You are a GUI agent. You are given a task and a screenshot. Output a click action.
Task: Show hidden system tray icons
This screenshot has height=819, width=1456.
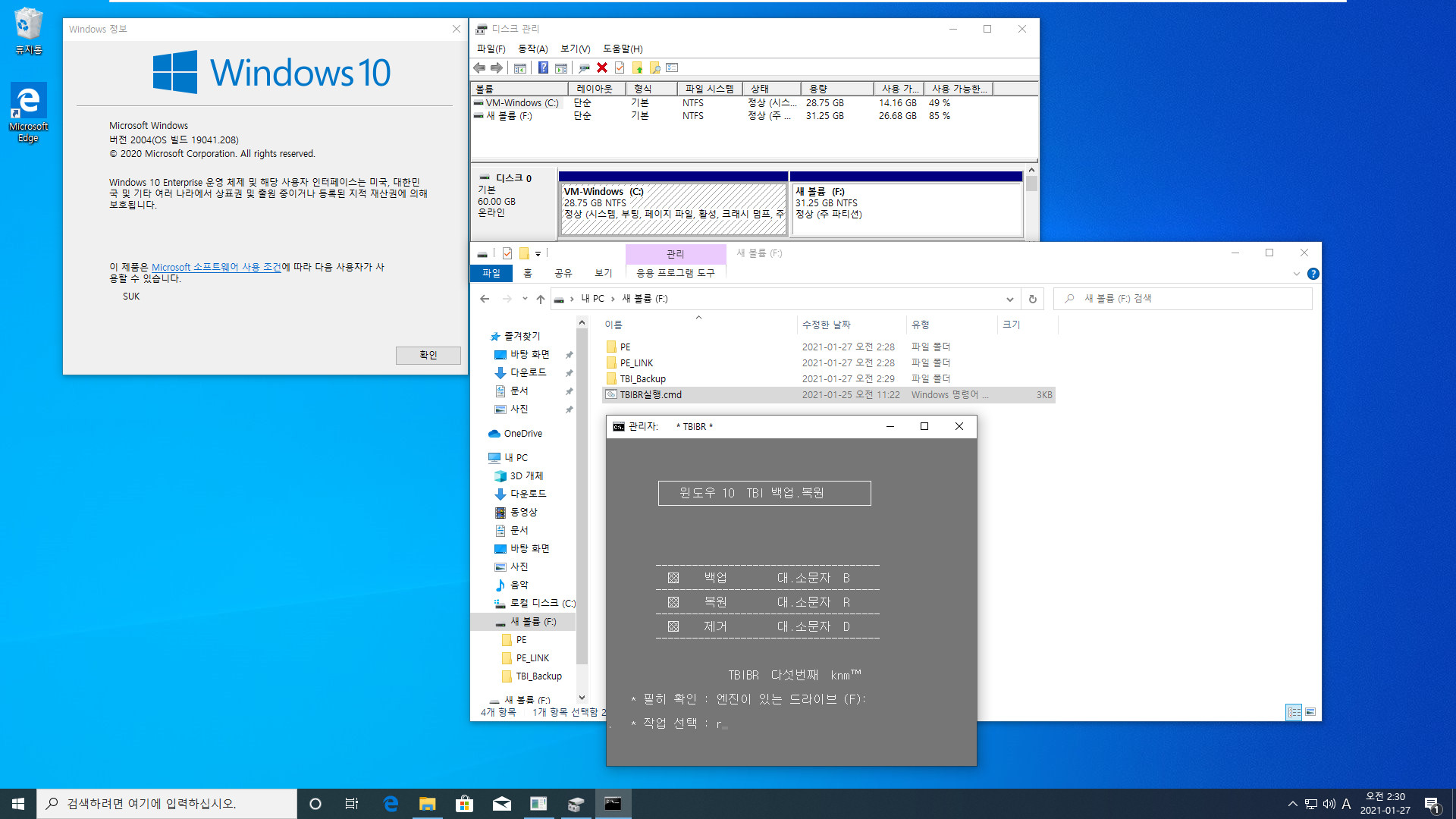[1292, 804]
